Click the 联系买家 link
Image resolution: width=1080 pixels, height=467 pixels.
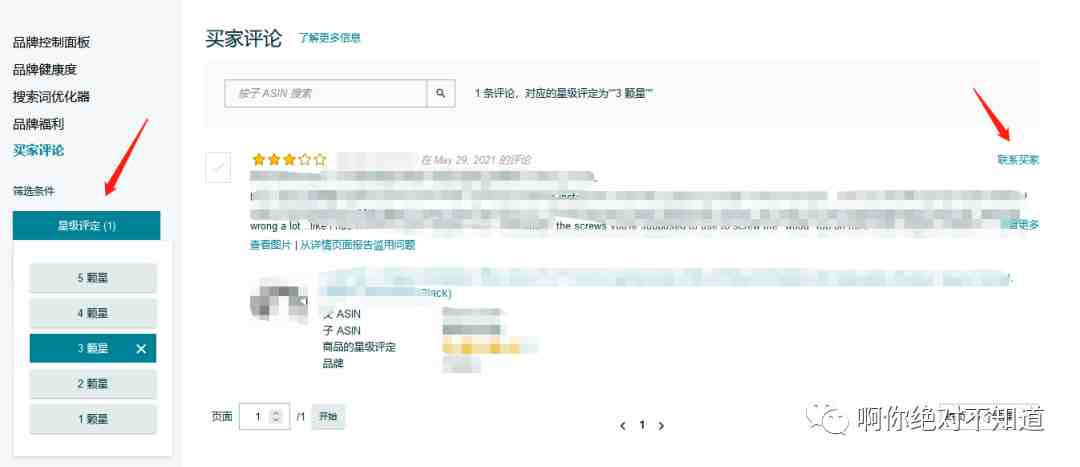pos(1018,160)
